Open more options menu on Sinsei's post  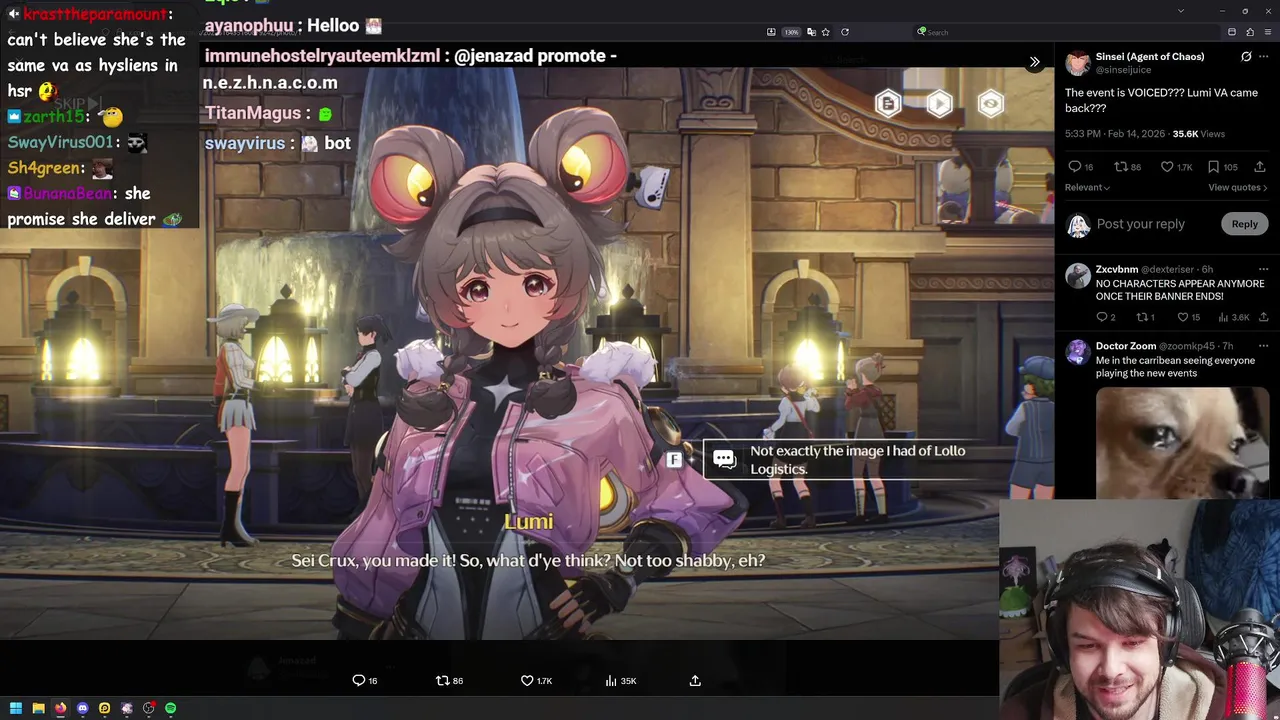point(1265,57)
